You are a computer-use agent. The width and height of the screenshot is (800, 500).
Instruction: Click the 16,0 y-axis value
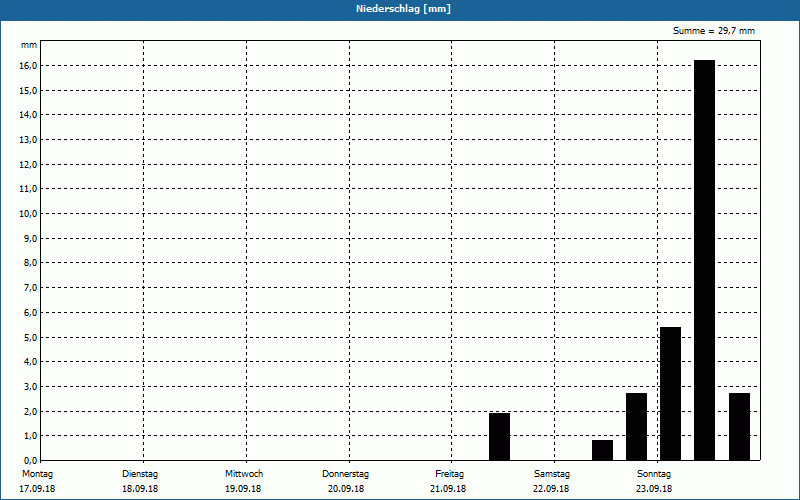tap(28, 65)
